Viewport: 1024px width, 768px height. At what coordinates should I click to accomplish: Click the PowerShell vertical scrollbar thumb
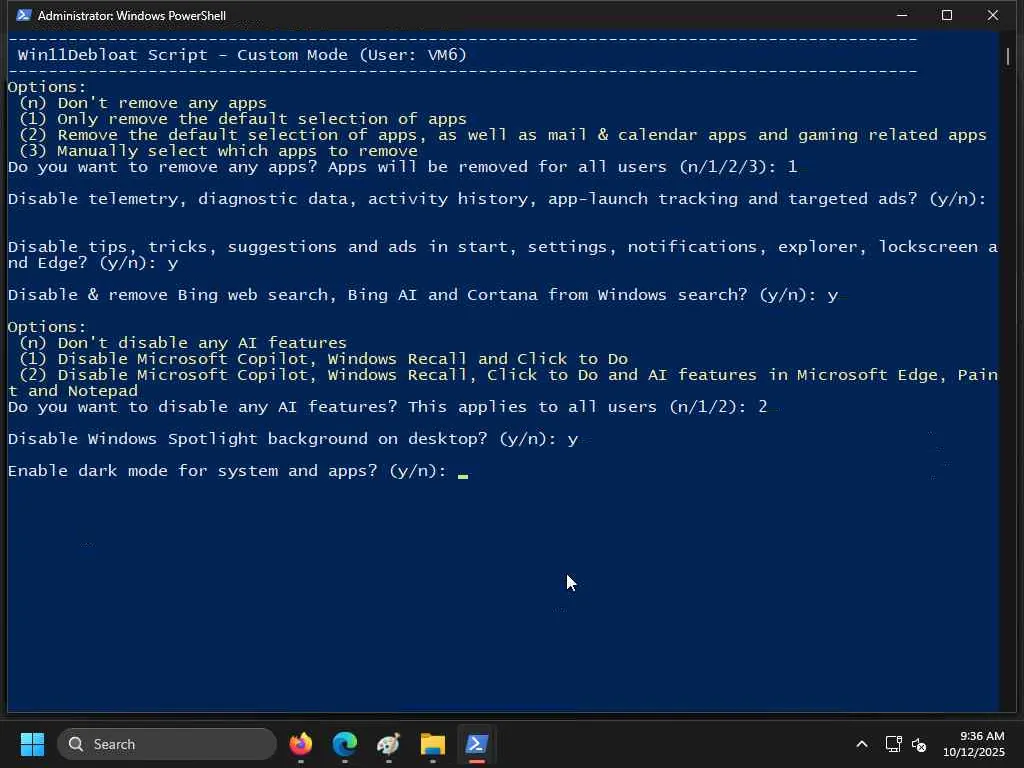(x=1008, y=56)
